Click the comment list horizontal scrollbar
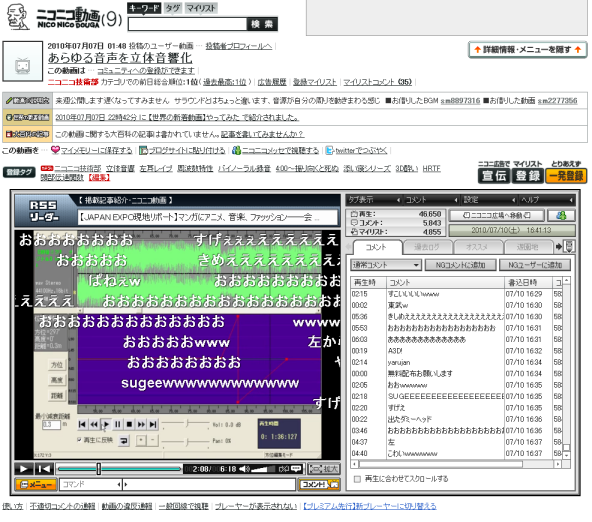This screenshot has height=522, width=592. coord(456,464)
